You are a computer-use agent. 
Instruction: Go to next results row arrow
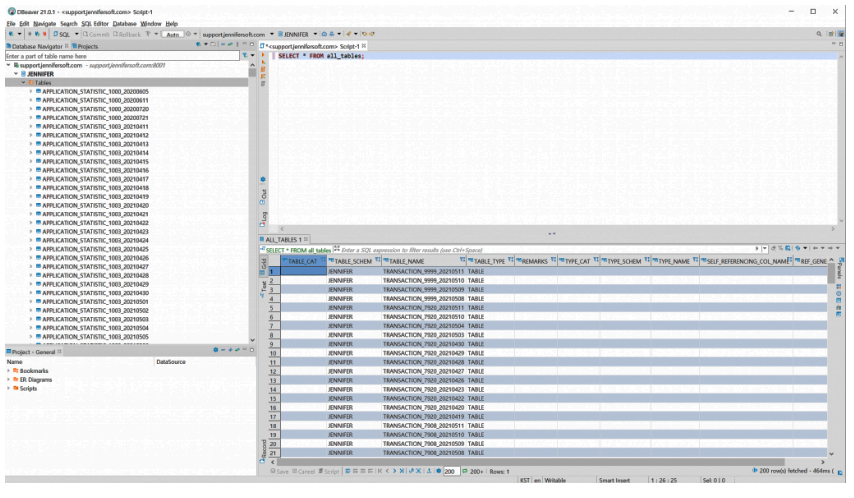(x=394, y=471)
